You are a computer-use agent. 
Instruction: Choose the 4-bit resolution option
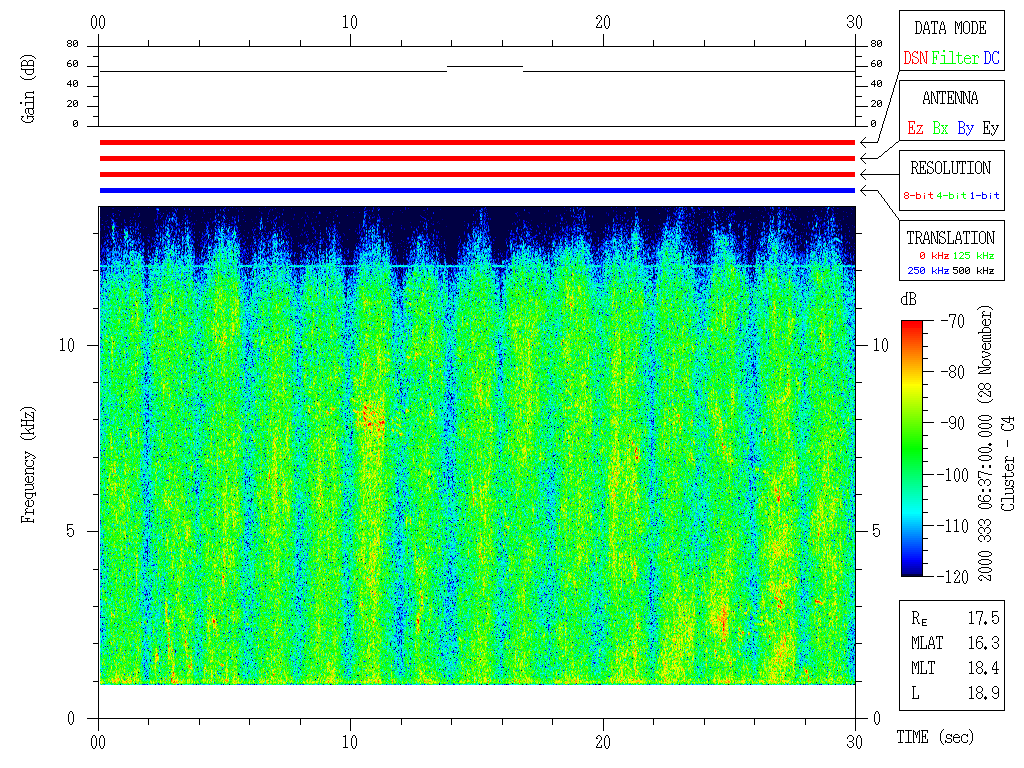(953, 196)
